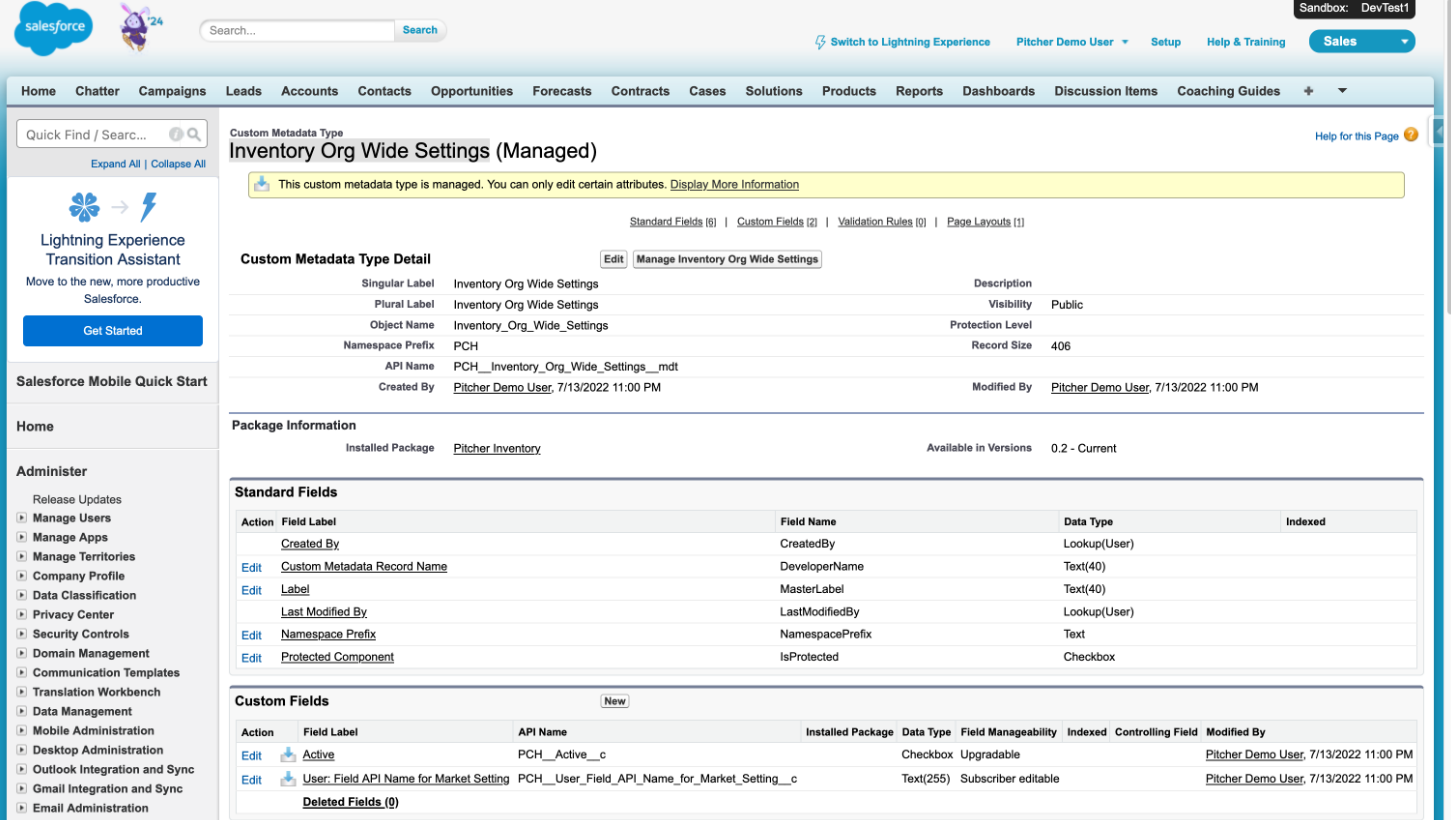Click the Astro mascot '24 release icon
The image size is (1451, 820).
pyautogui.click(x=137, y=28)
